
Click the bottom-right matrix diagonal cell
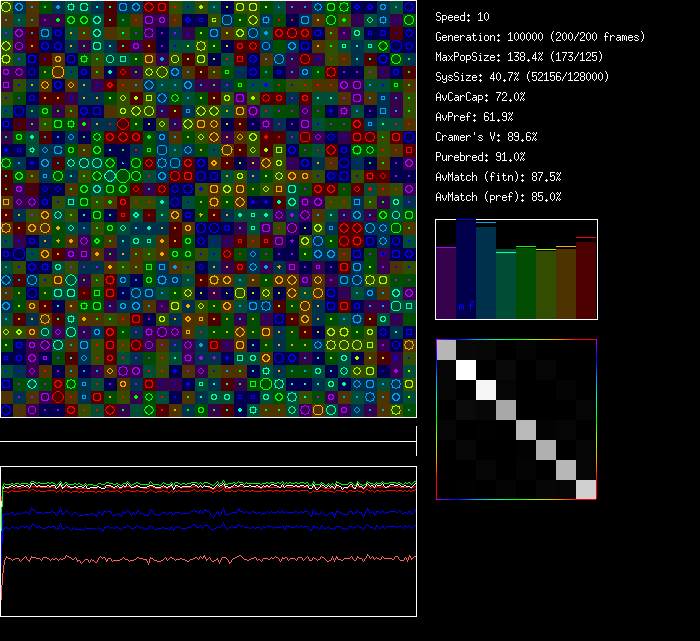(586, 489)
